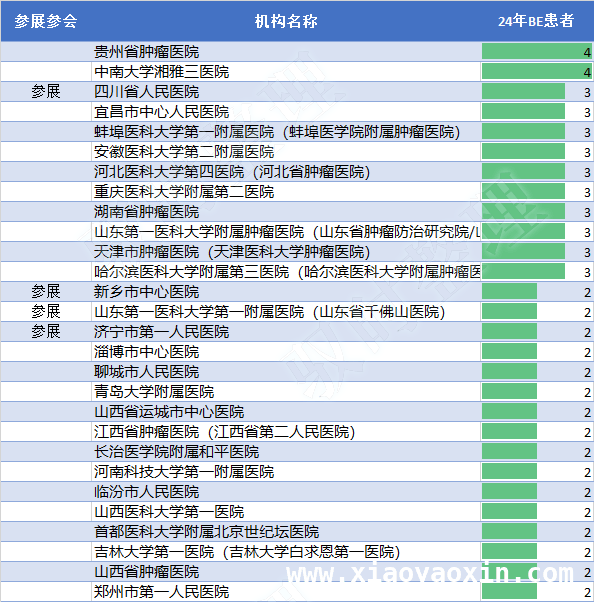
Task: Click 参展 in the 山东省千佛山医院 row
Action: click(x=46, y=311)
